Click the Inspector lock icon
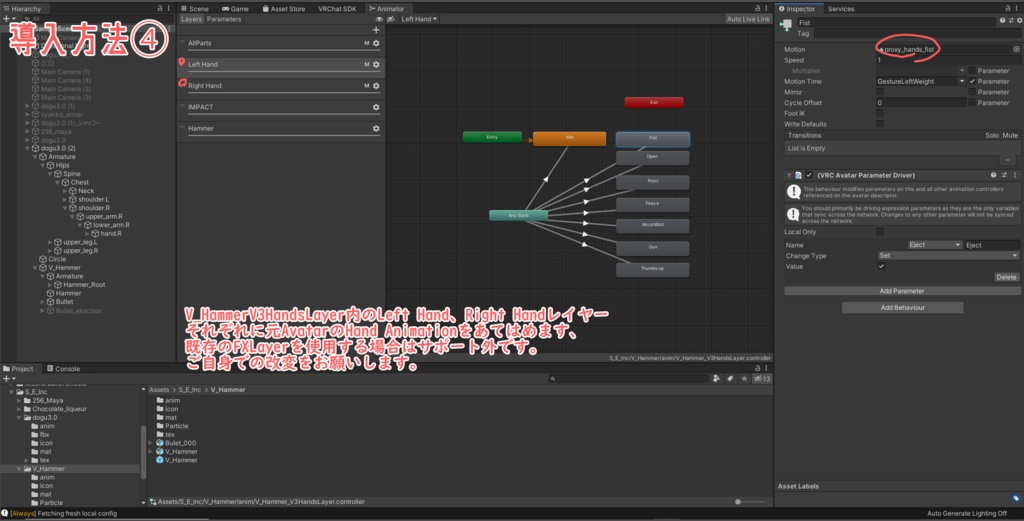Screen dimensions: 1024x521 point(1008,8)
